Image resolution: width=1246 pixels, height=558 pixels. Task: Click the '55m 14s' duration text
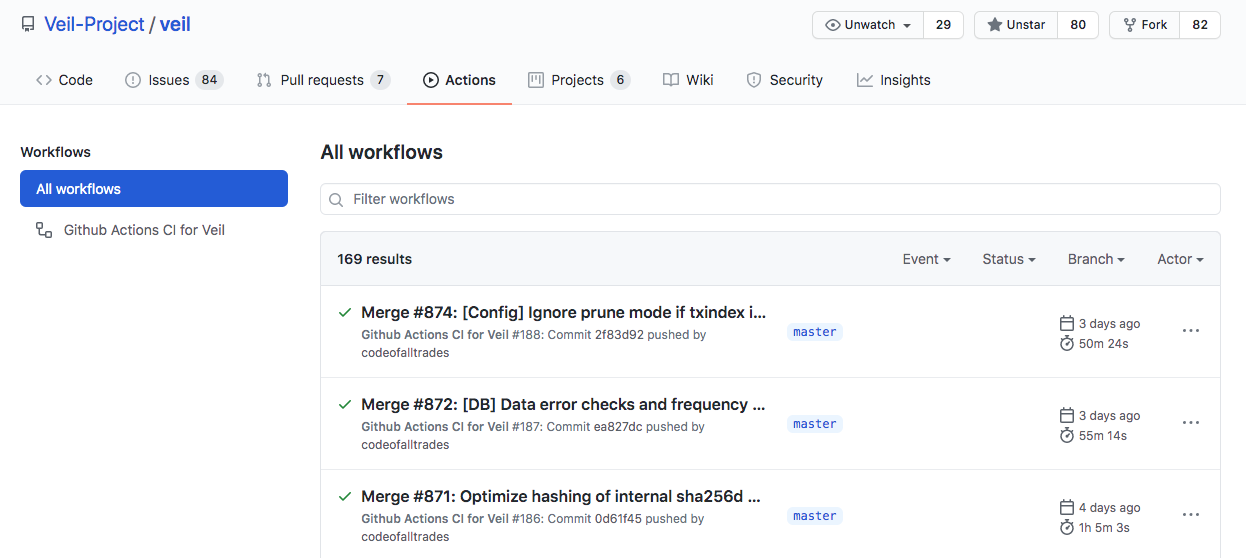tap(1103, 436)
